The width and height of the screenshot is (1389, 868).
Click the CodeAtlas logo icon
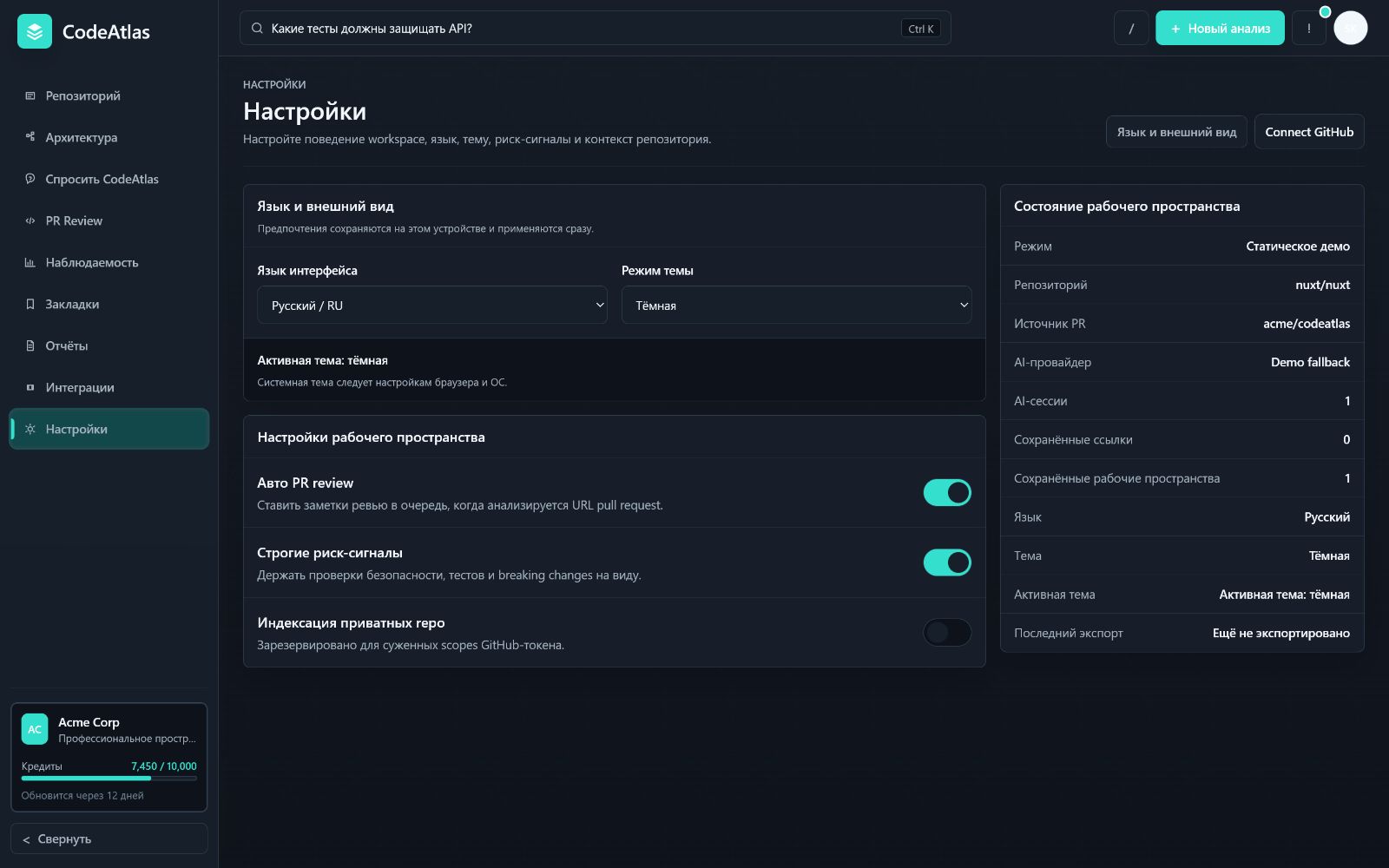click(35, 32)
